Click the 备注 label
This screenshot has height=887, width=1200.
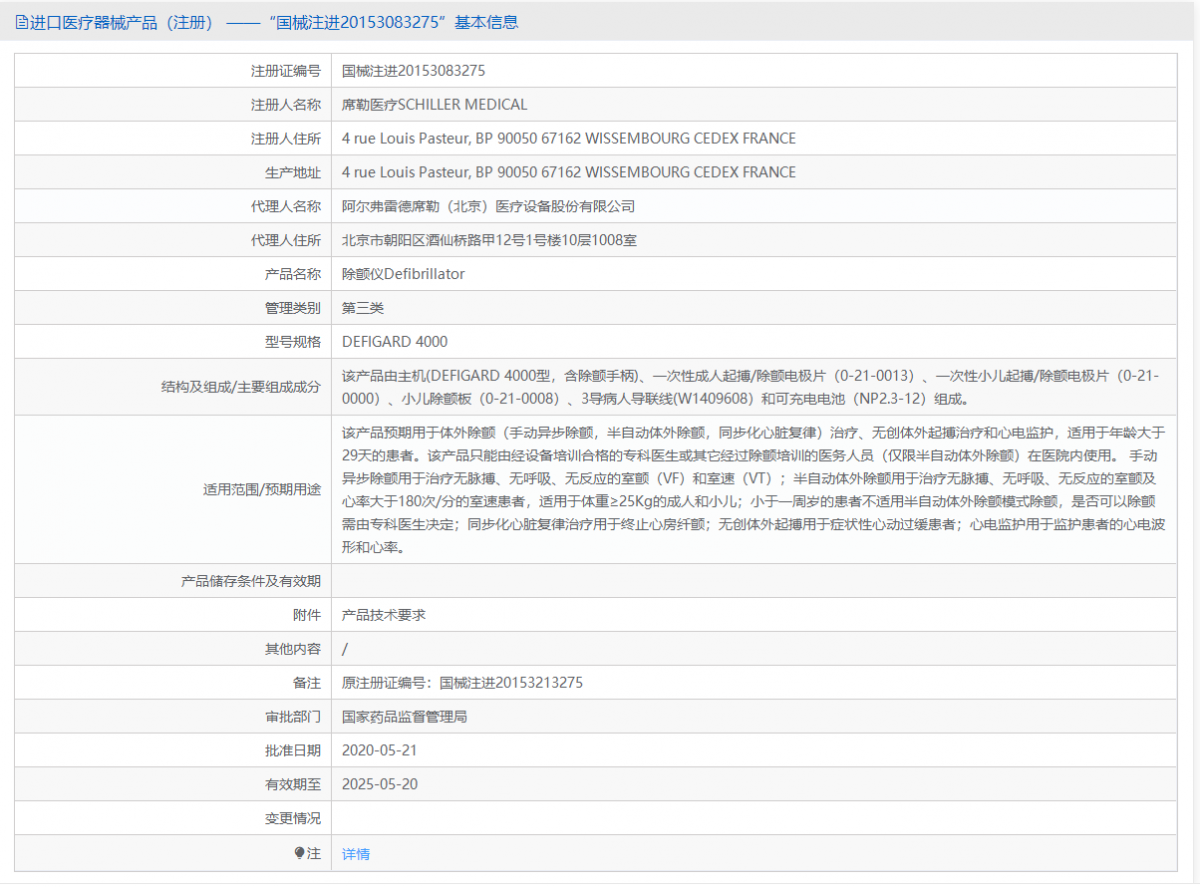[307, 683]
